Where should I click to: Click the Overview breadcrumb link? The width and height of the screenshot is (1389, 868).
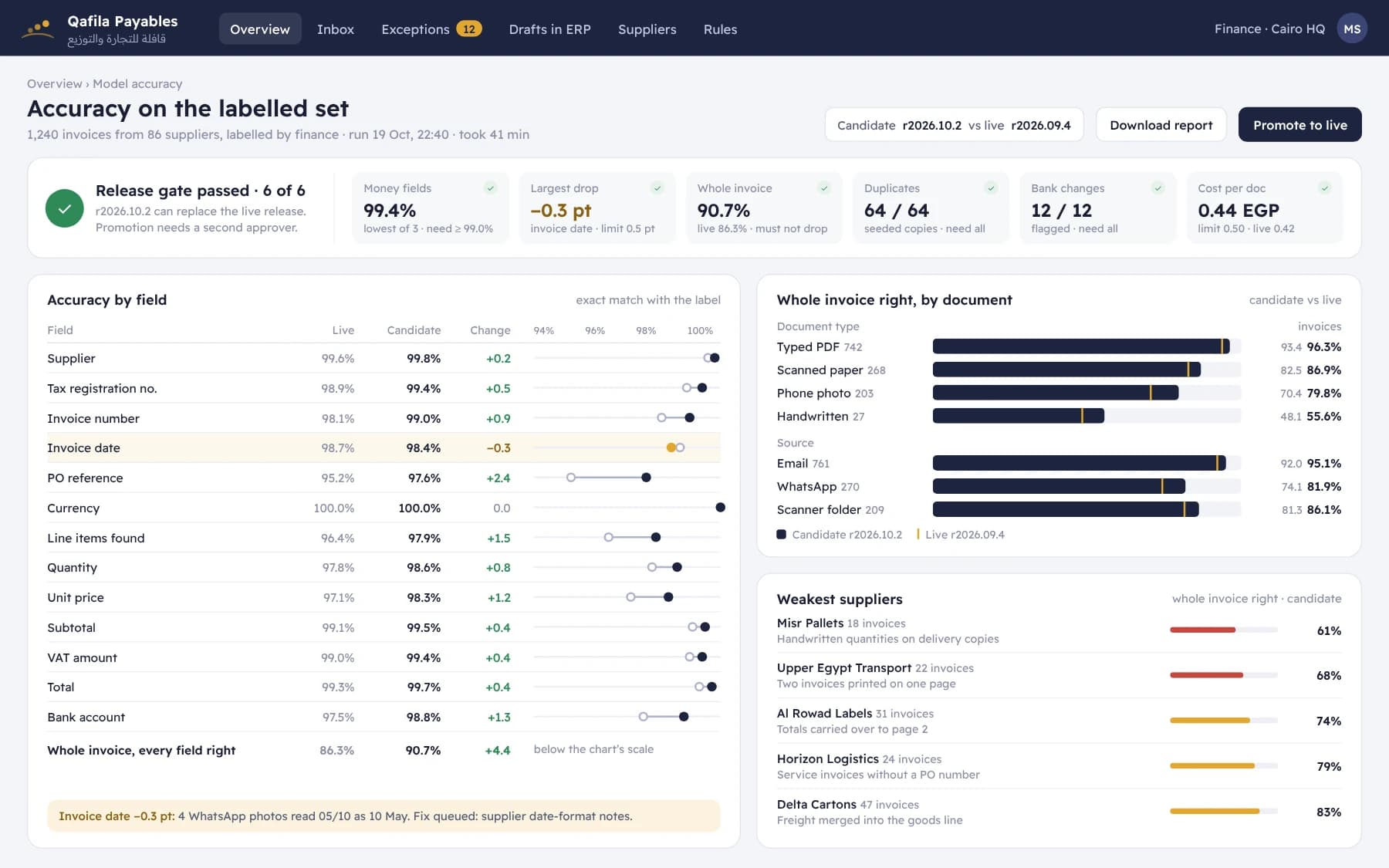pos(54,83)
